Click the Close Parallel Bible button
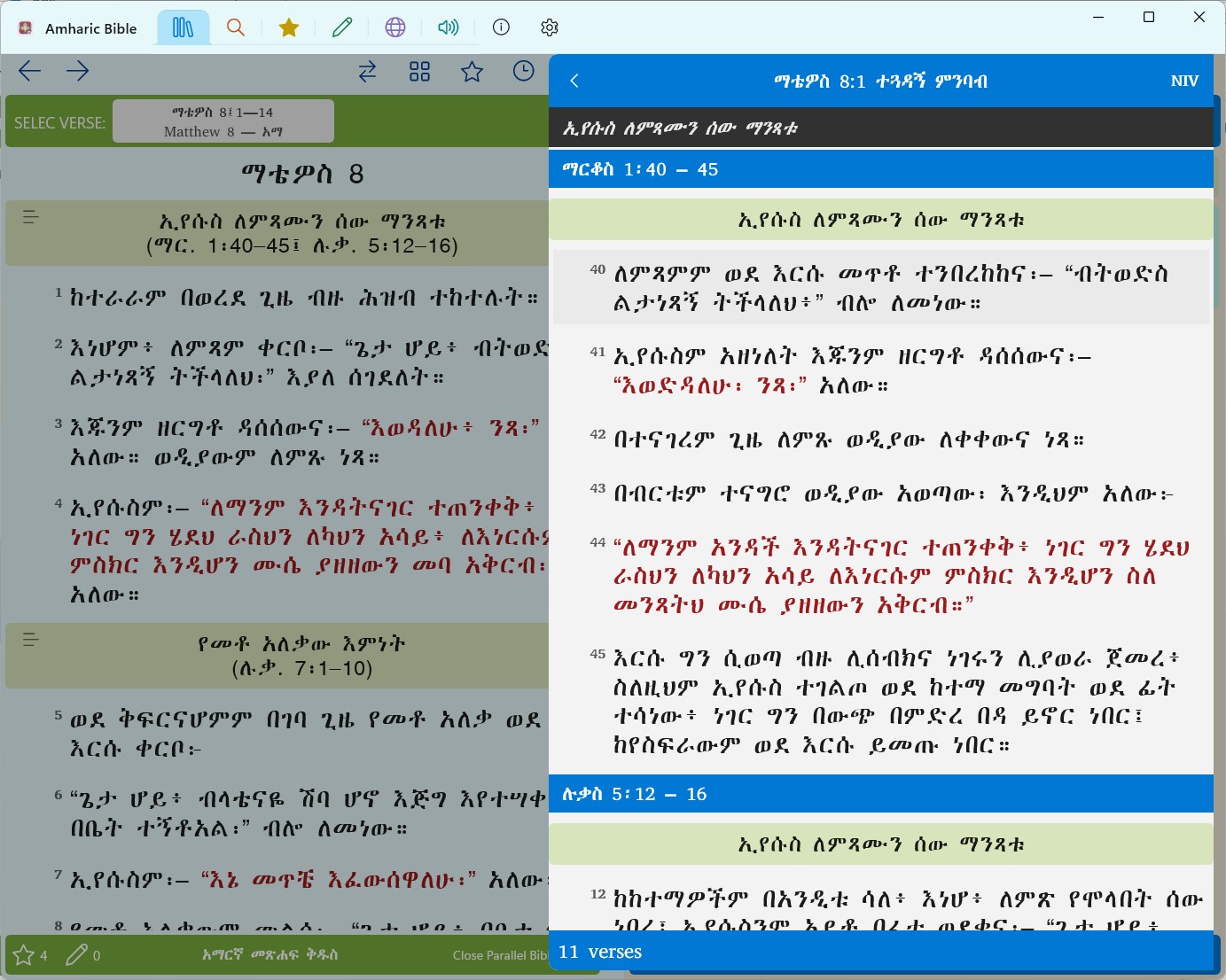1226x980 pixels. [x=500, y=955]
